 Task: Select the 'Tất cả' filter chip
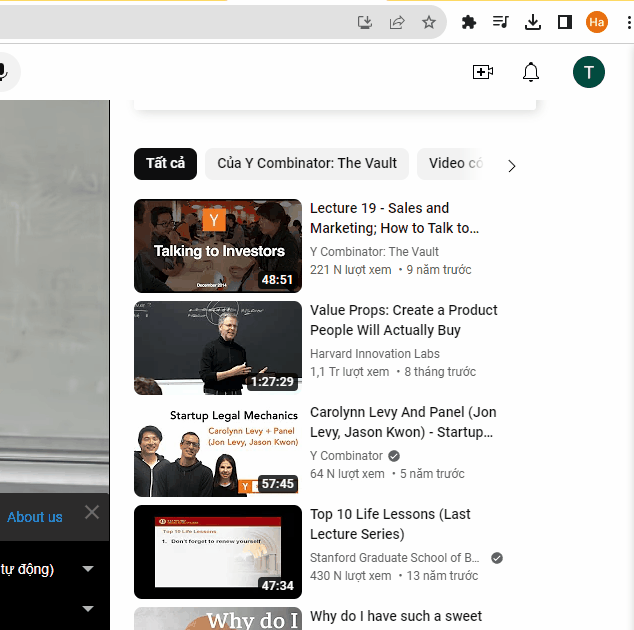(x=165, y=163)
